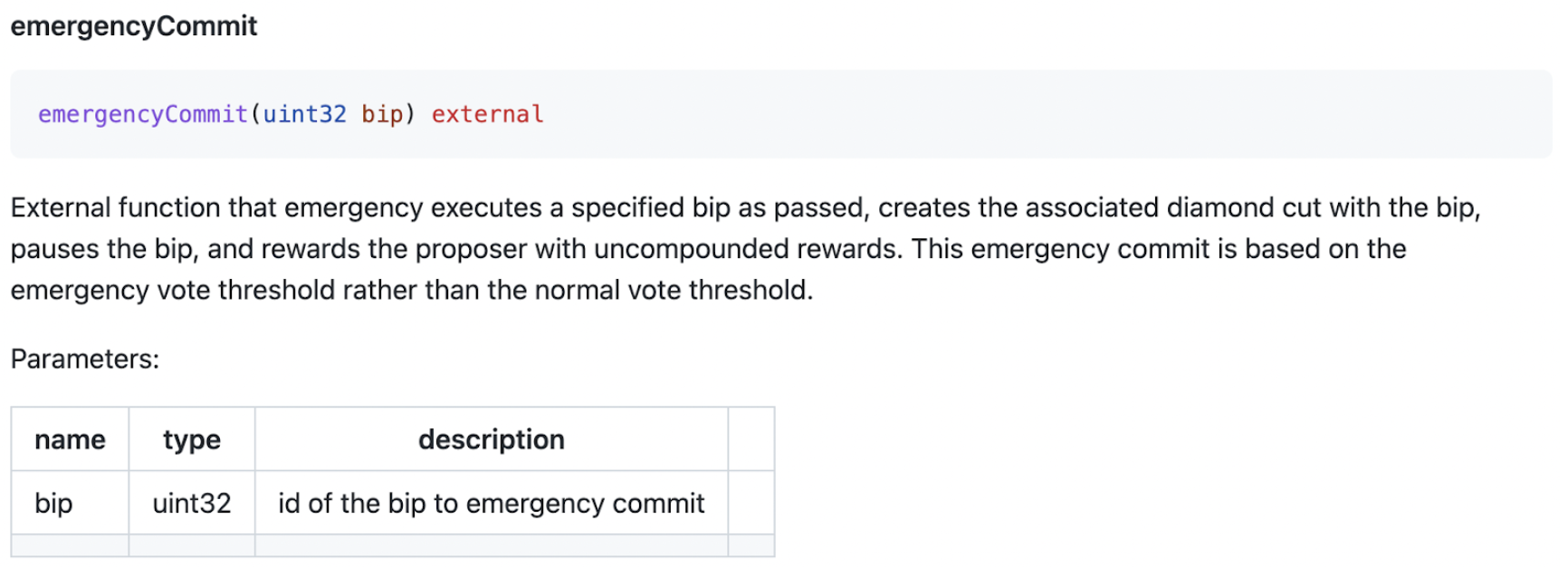This screenshot has height=567, width=1568.
Task: Click the empty header cell after description
Action: 751,440
